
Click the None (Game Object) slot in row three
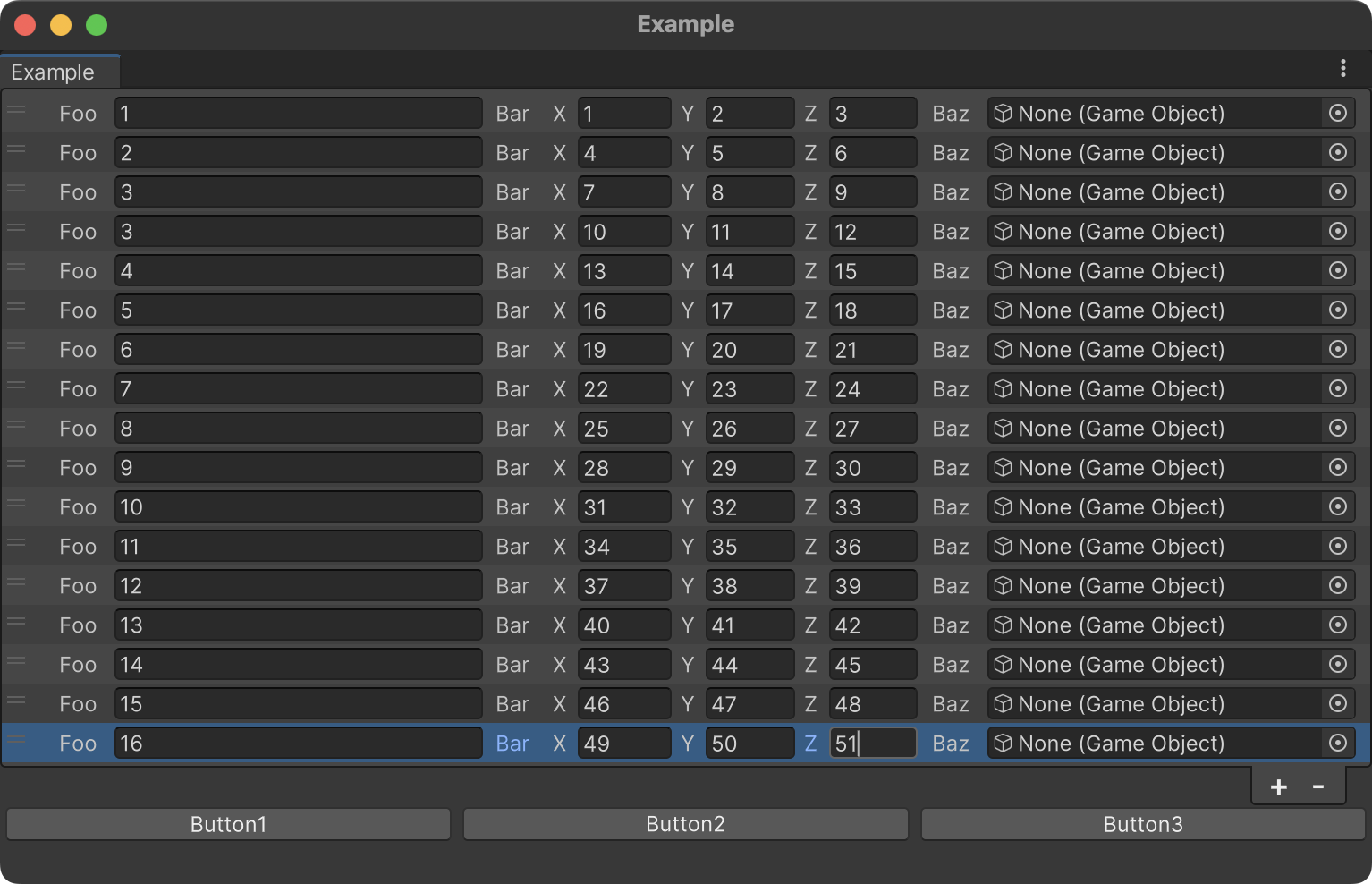pos(1145,191)
